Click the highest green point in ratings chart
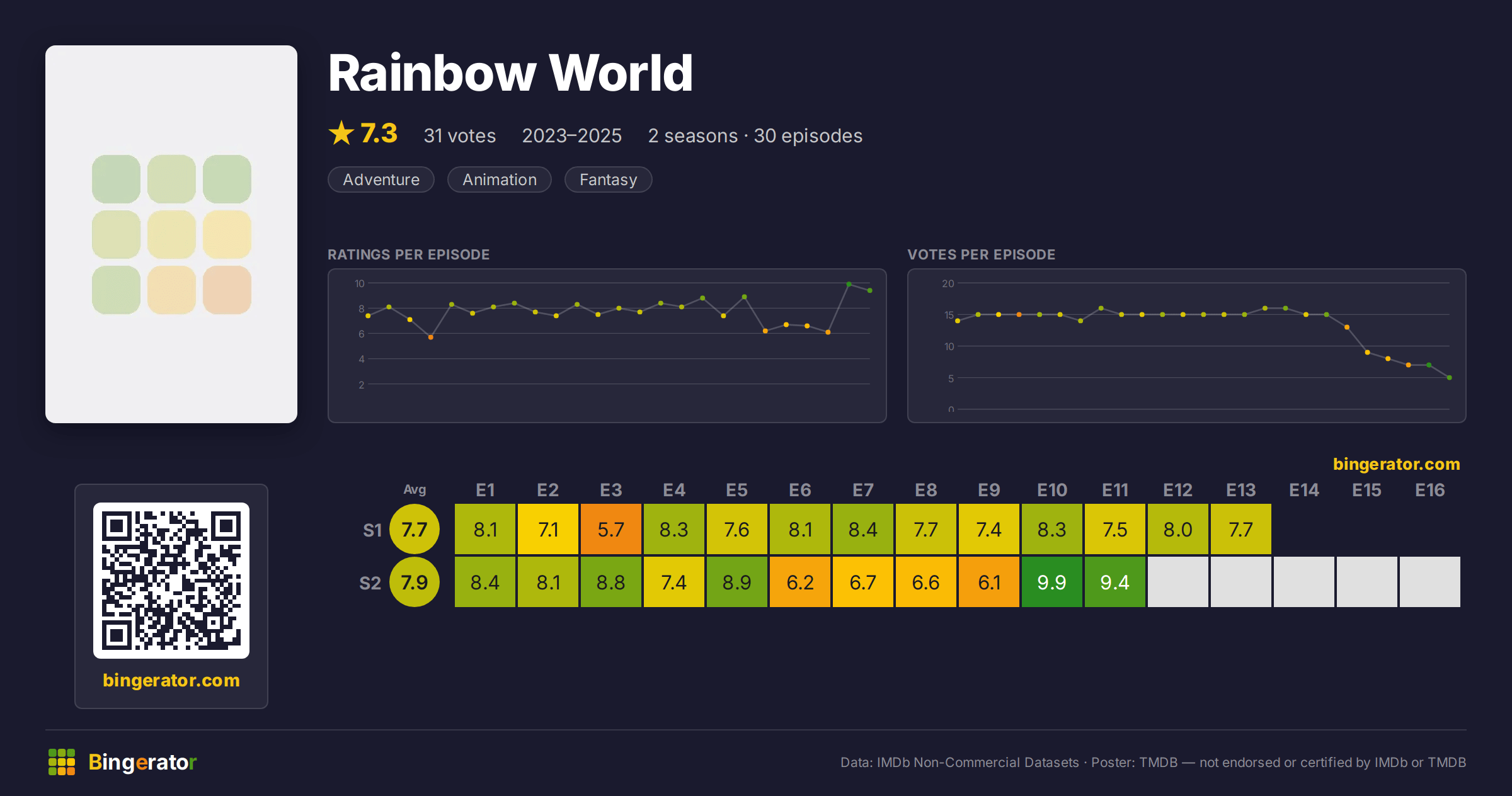 849,284
